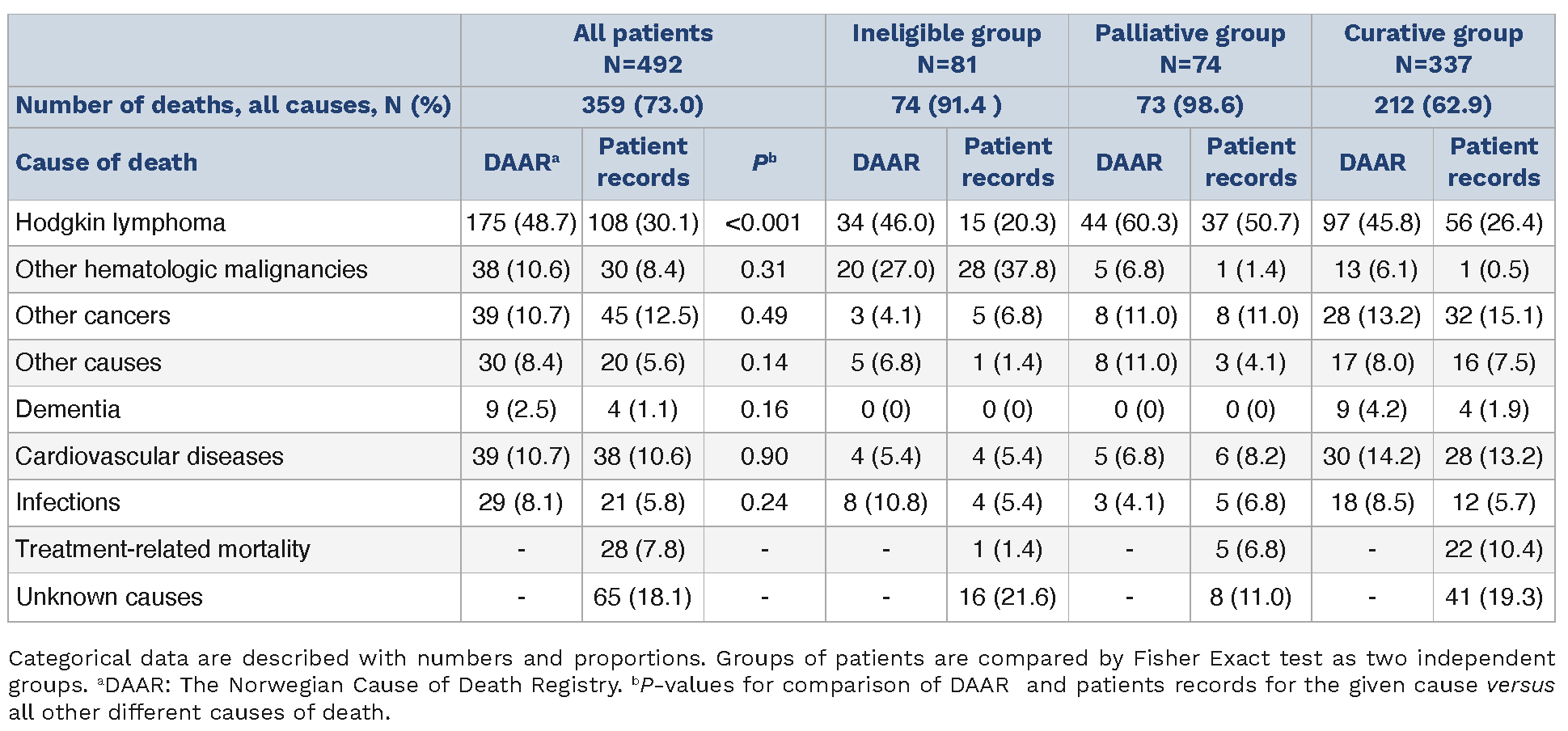Screen dimensions: 1568x731
Task: Click the "<0.001" P-value cell
Action: (763, 222)
